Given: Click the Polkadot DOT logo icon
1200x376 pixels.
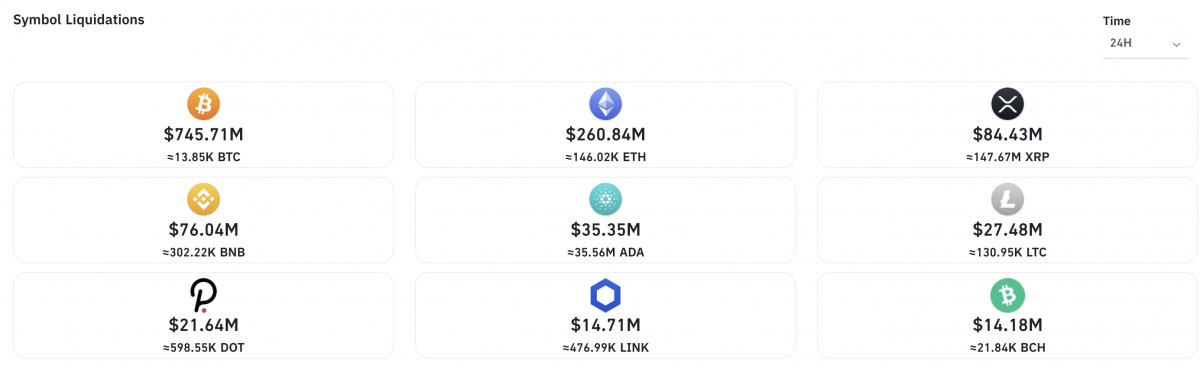Looking at the screenshot, I should click(x=203, y=295).
